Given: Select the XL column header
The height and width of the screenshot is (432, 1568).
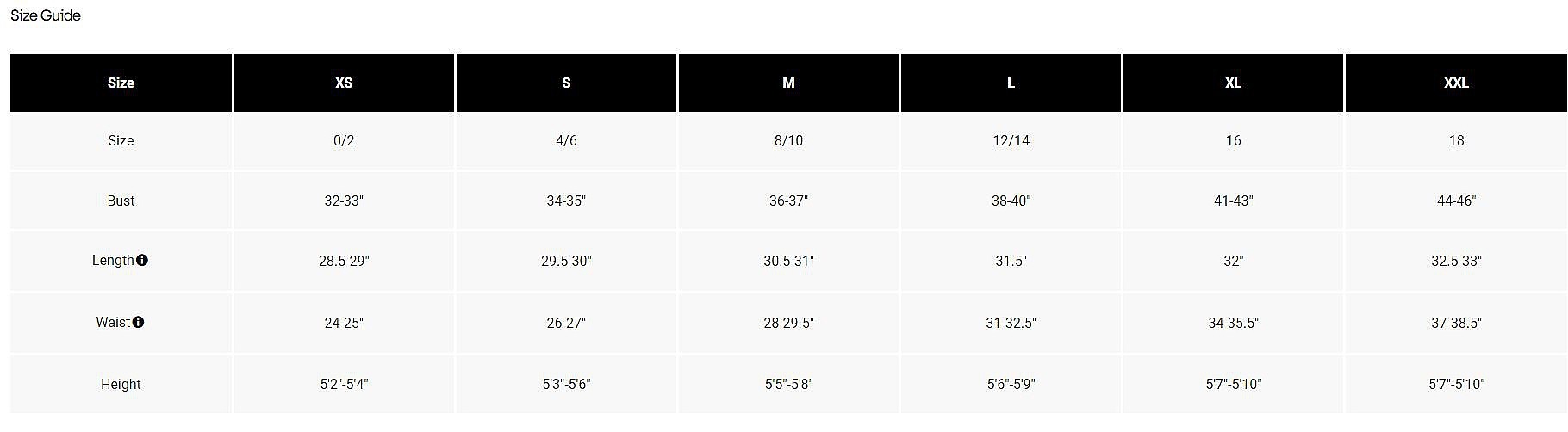Looking at the screenshot, I should tap(1233, 83).
